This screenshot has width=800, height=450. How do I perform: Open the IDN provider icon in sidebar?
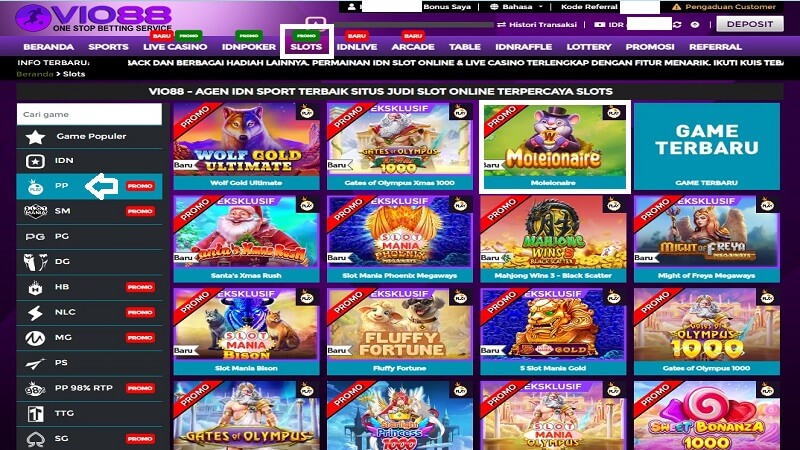coord(35,161)
